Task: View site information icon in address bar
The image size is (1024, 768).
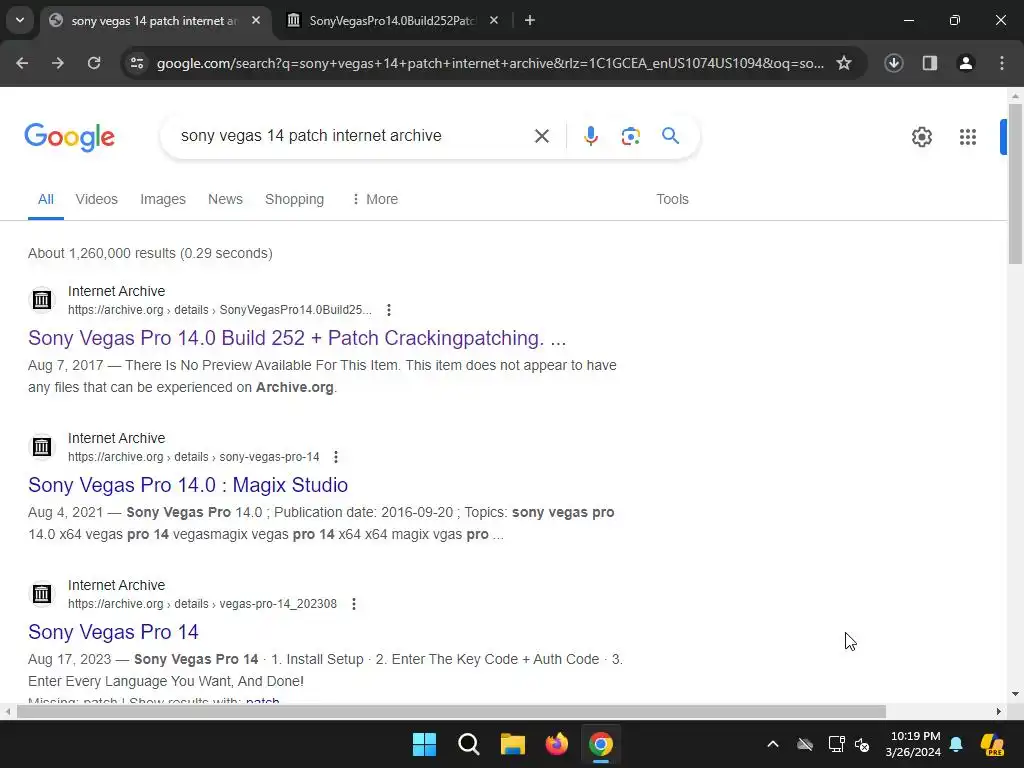Action: [x=137, y=63]
